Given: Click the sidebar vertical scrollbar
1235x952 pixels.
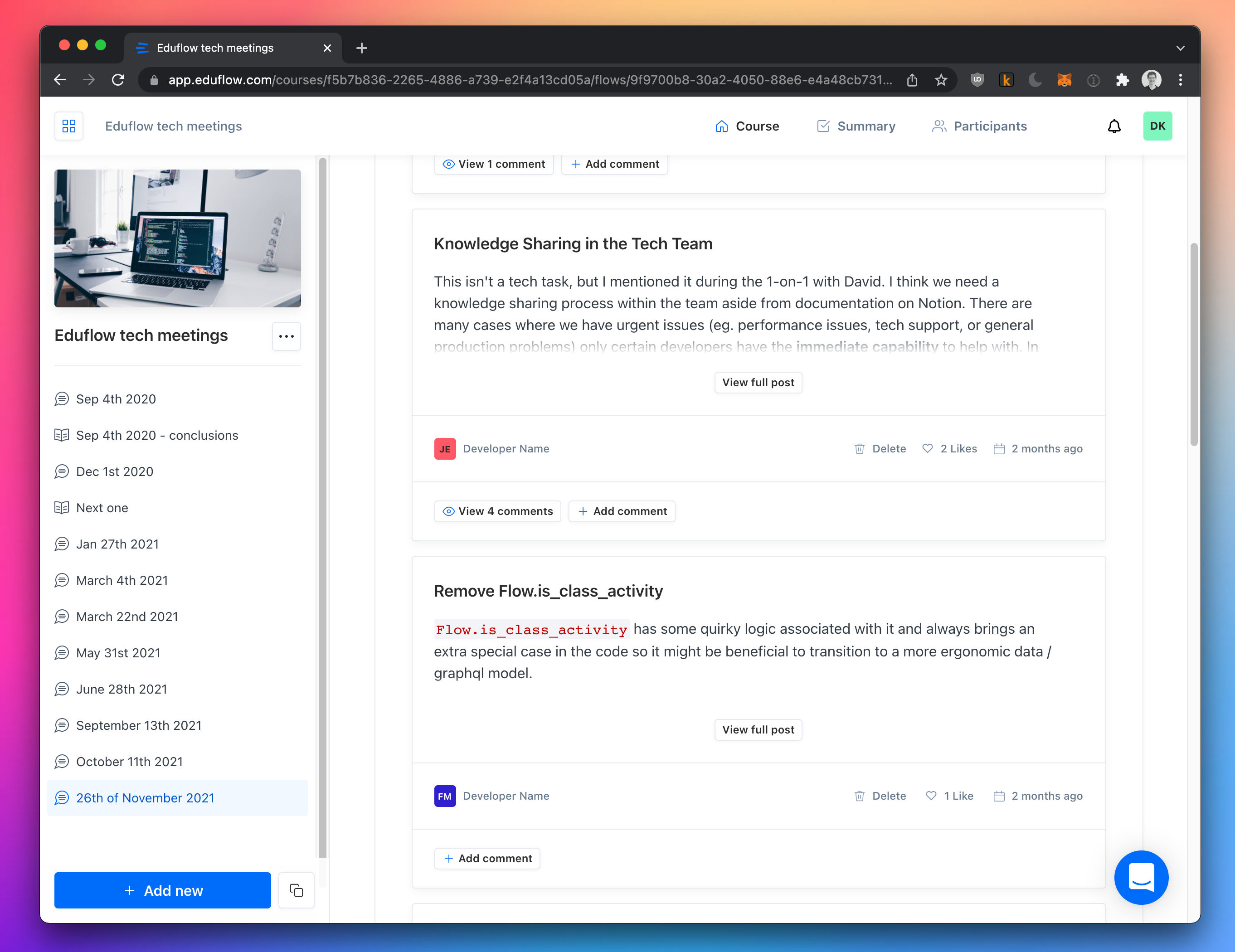Looking at the screenshot, I should (322, 508).
